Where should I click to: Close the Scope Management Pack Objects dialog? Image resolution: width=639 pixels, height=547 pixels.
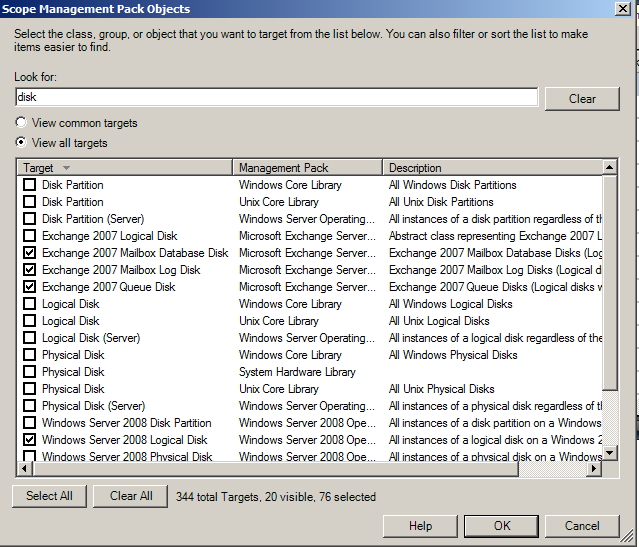(623, 9)
